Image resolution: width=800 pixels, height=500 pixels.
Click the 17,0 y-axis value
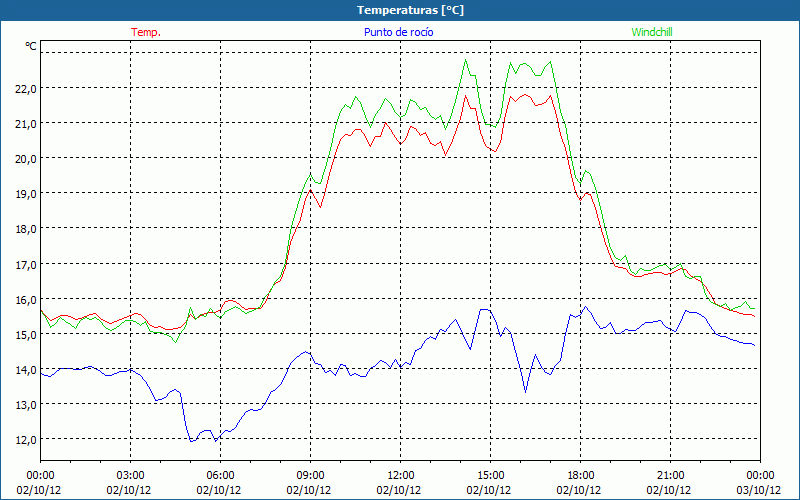click(x=26, y=264)
